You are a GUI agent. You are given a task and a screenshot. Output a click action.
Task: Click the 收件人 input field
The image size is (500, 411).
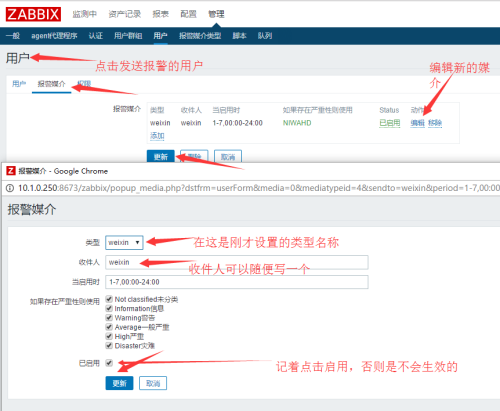pos(237,262)
